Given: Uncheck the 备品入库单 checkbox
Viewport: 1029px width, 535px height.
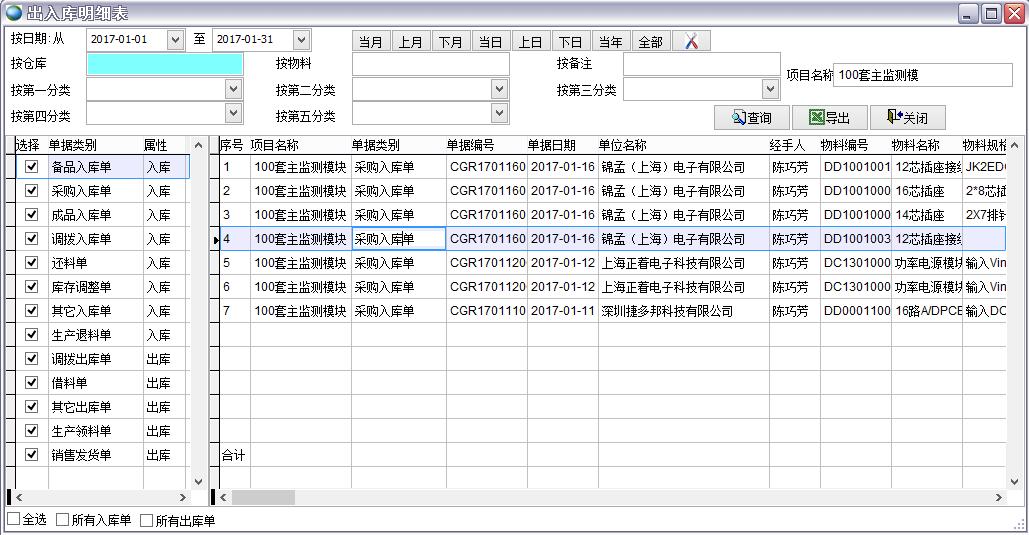Looking at the screenshot, I should click(32, 167).
